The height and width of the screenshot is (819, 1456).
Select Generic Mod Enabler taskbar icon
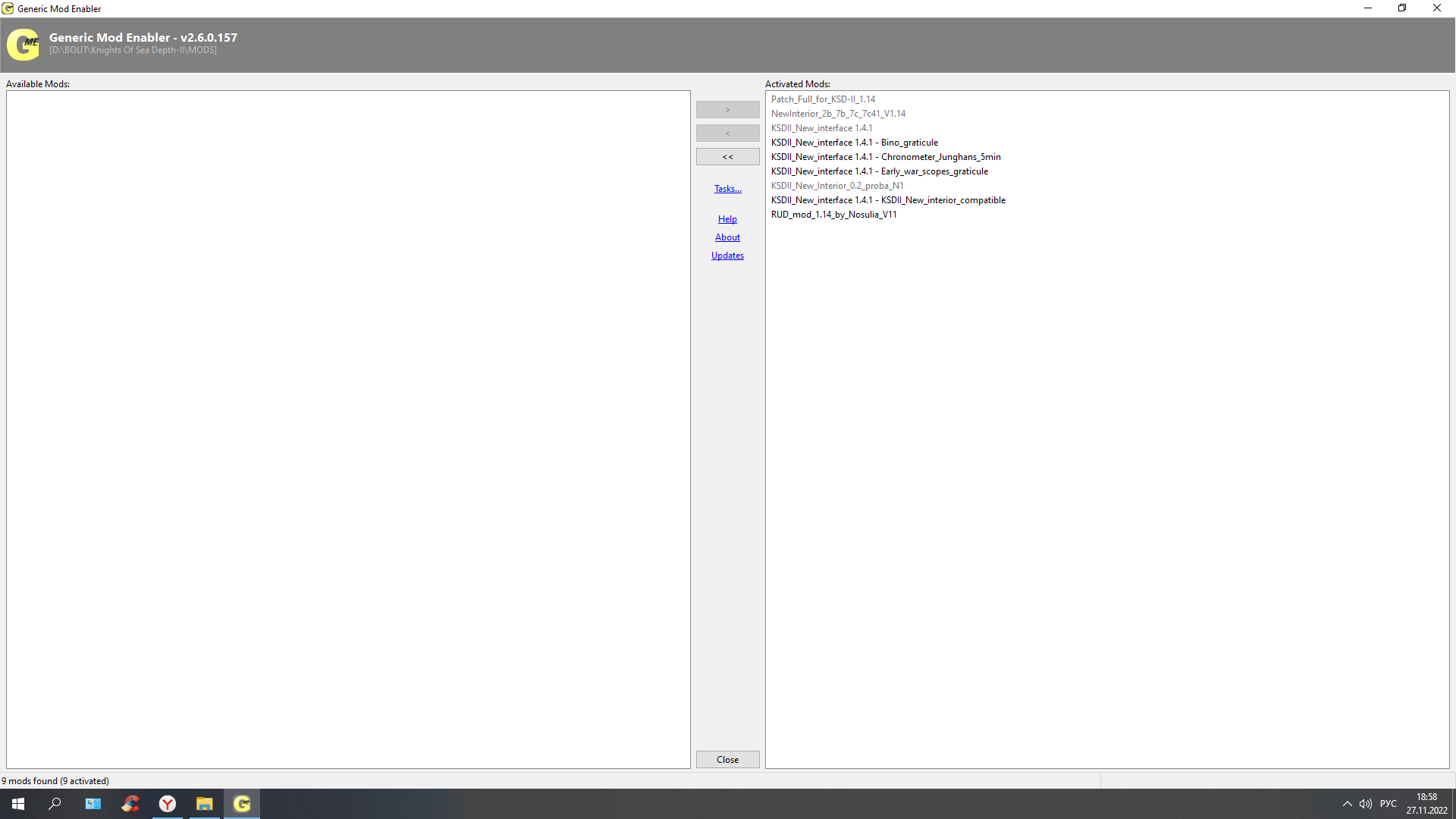click(242, 804)
